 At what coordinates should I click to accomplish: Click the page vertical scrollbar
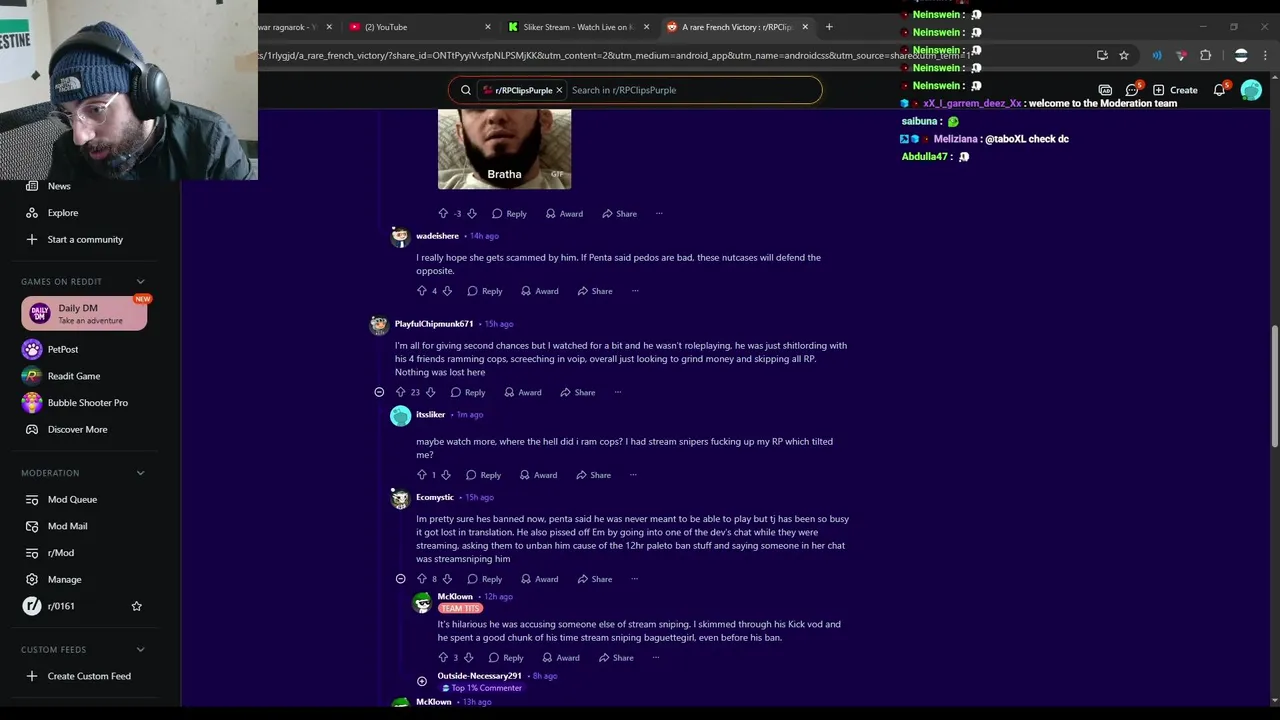click(x=1274, y=386)
